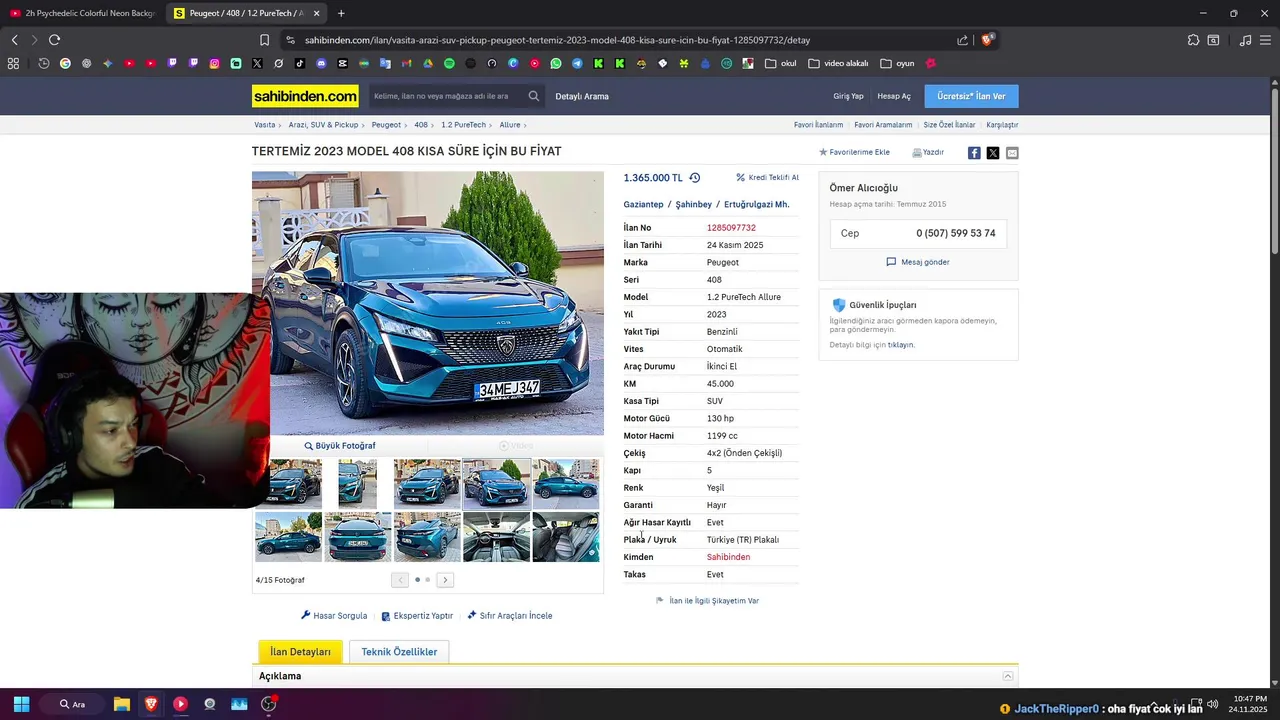
Task: Click Mesaj gönder link
Action: click(x=918, y=262)
